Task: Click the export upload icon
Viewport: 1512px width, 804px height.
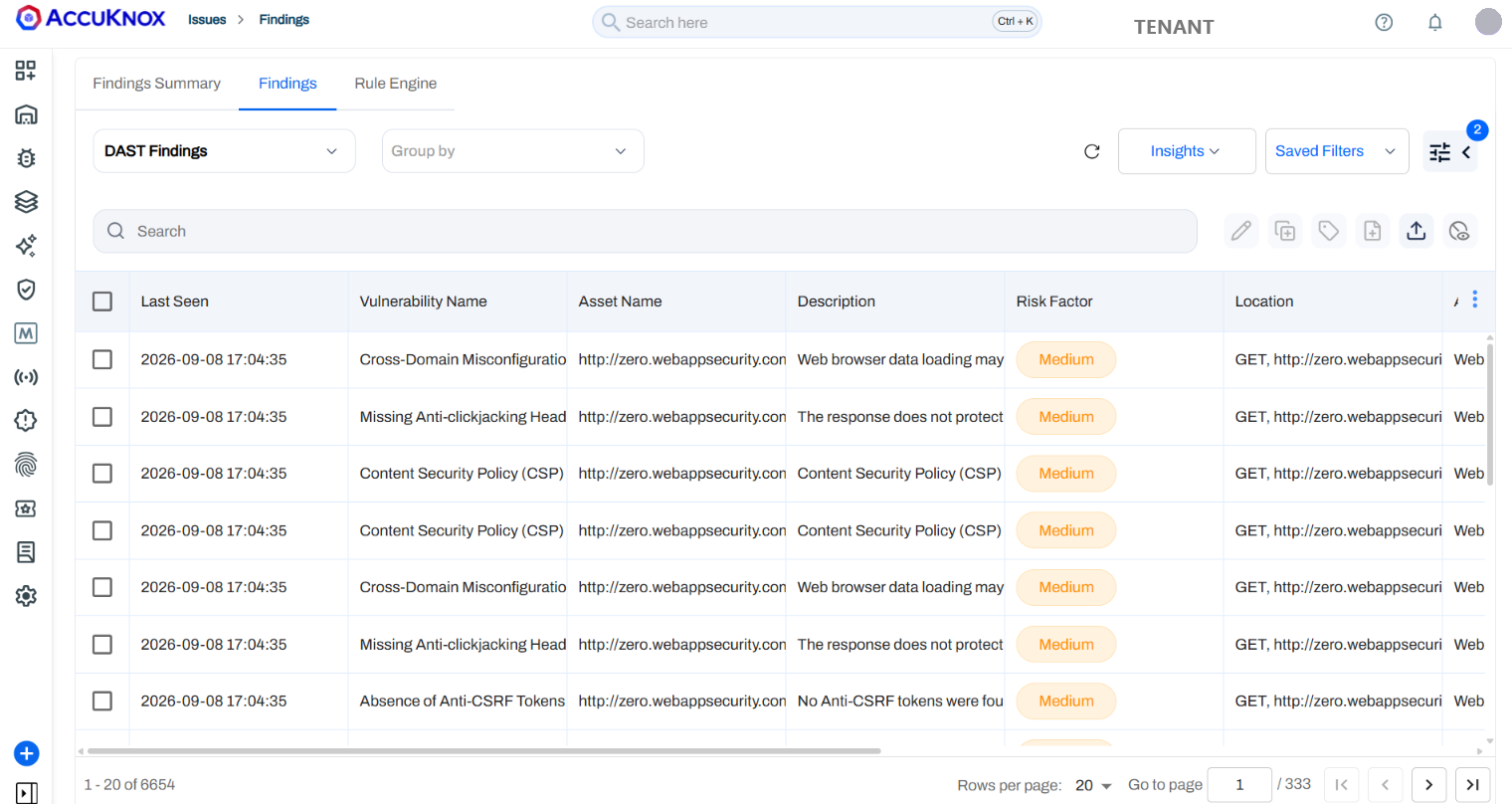Action: point(1417,231)
